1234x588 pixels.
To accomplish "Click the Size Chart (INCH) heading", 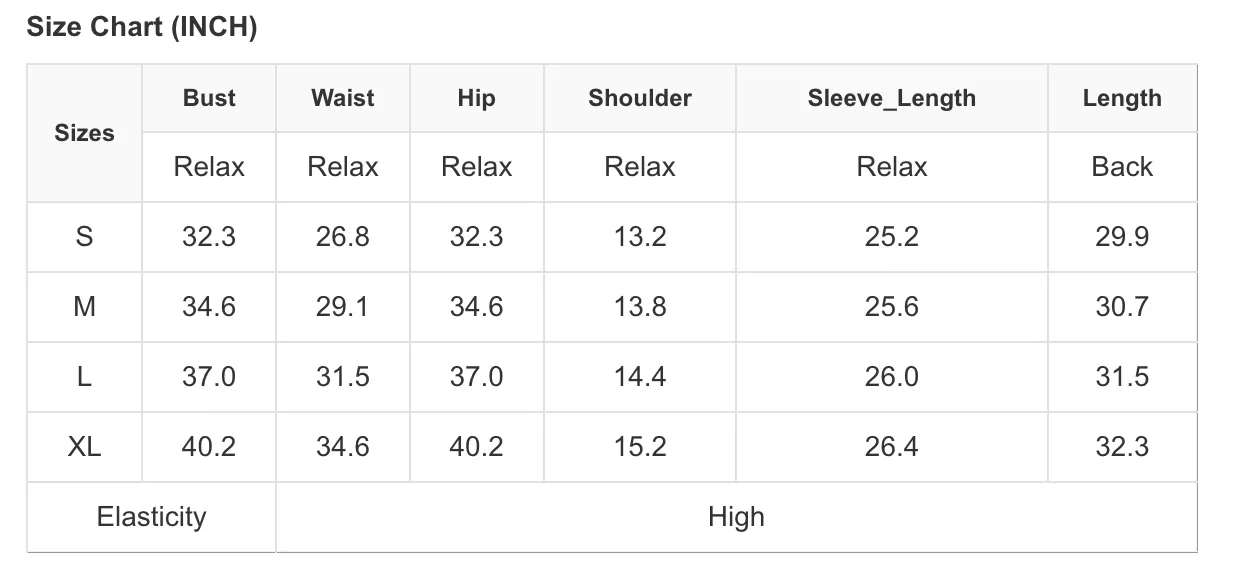I will 142,27.
